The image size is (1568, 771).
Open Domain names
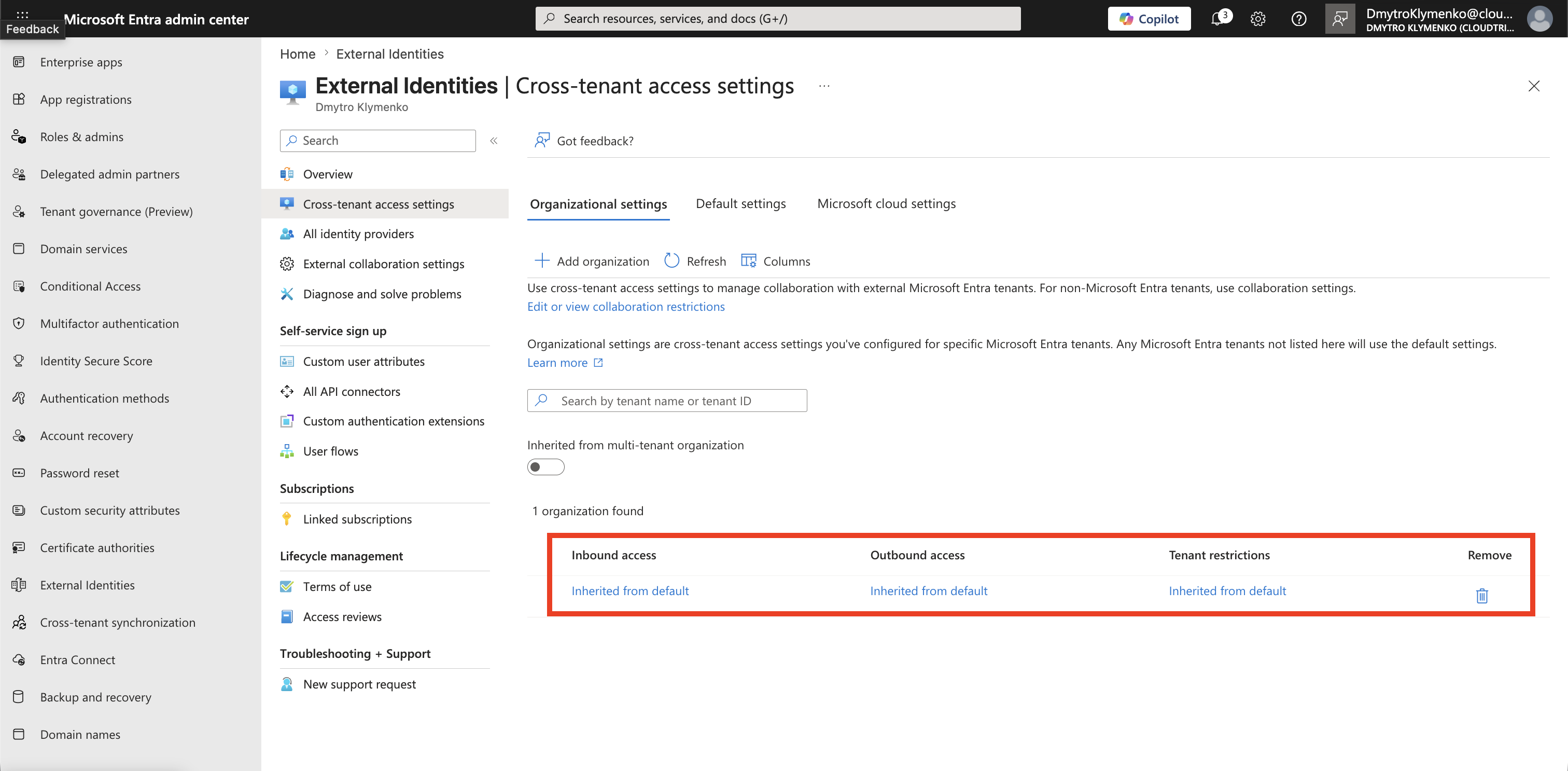[x=80, y=735]
